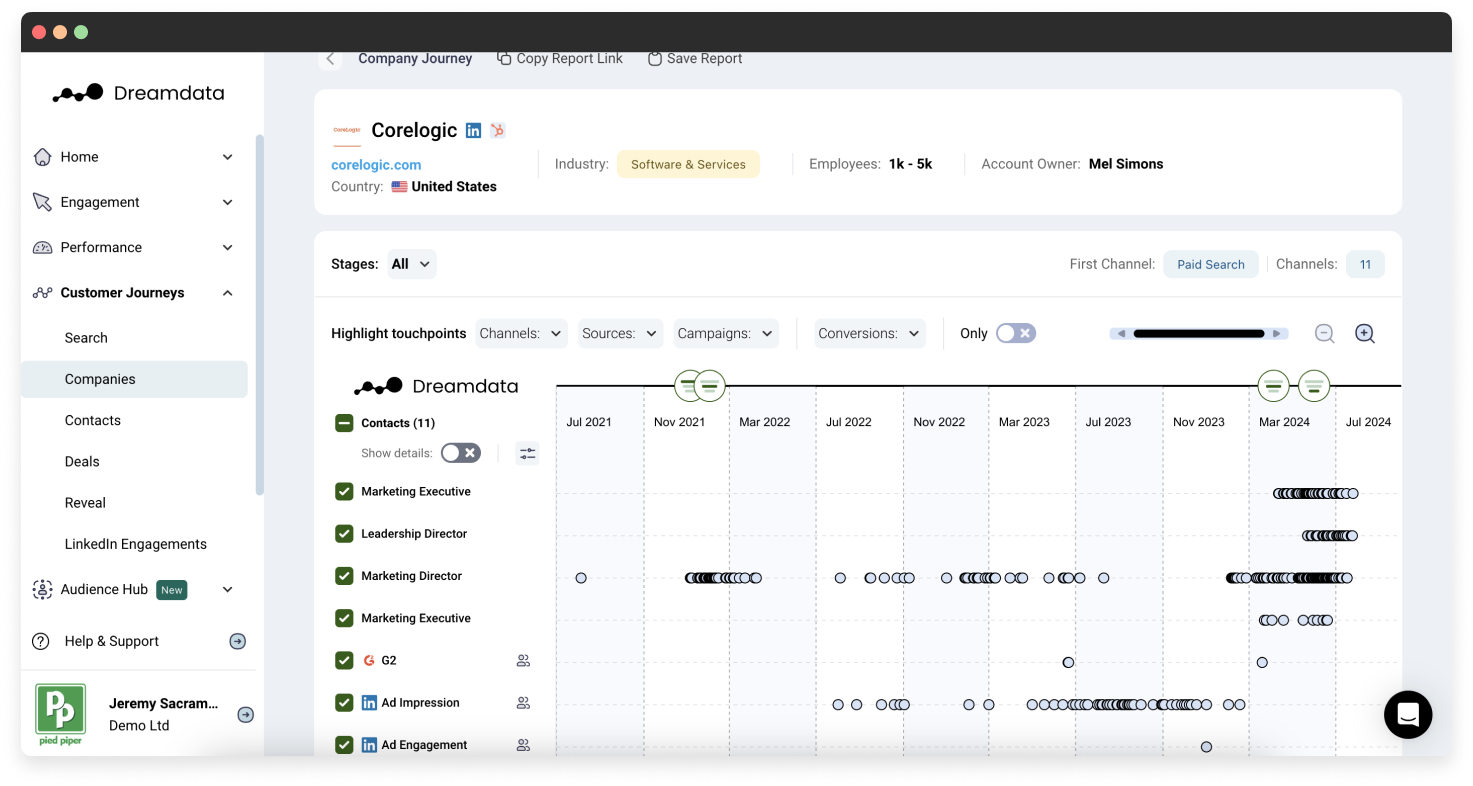Uncheck Ad Engagement checkbox
This screenshot has width=1473, height=786.
pos(344,745)
